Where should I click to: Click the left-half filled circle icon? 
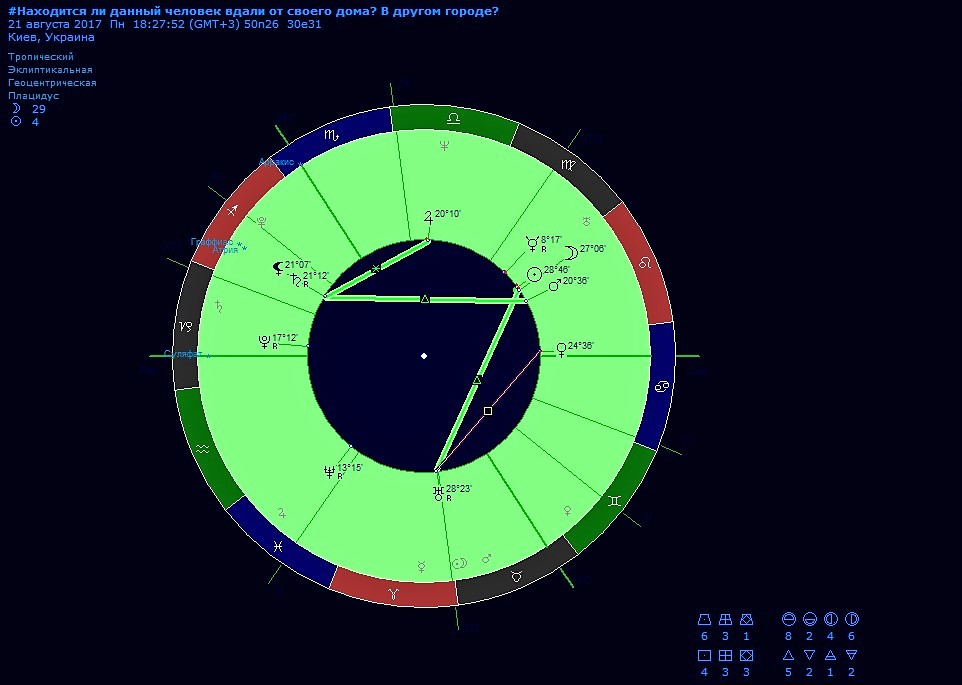pos(831,619)
